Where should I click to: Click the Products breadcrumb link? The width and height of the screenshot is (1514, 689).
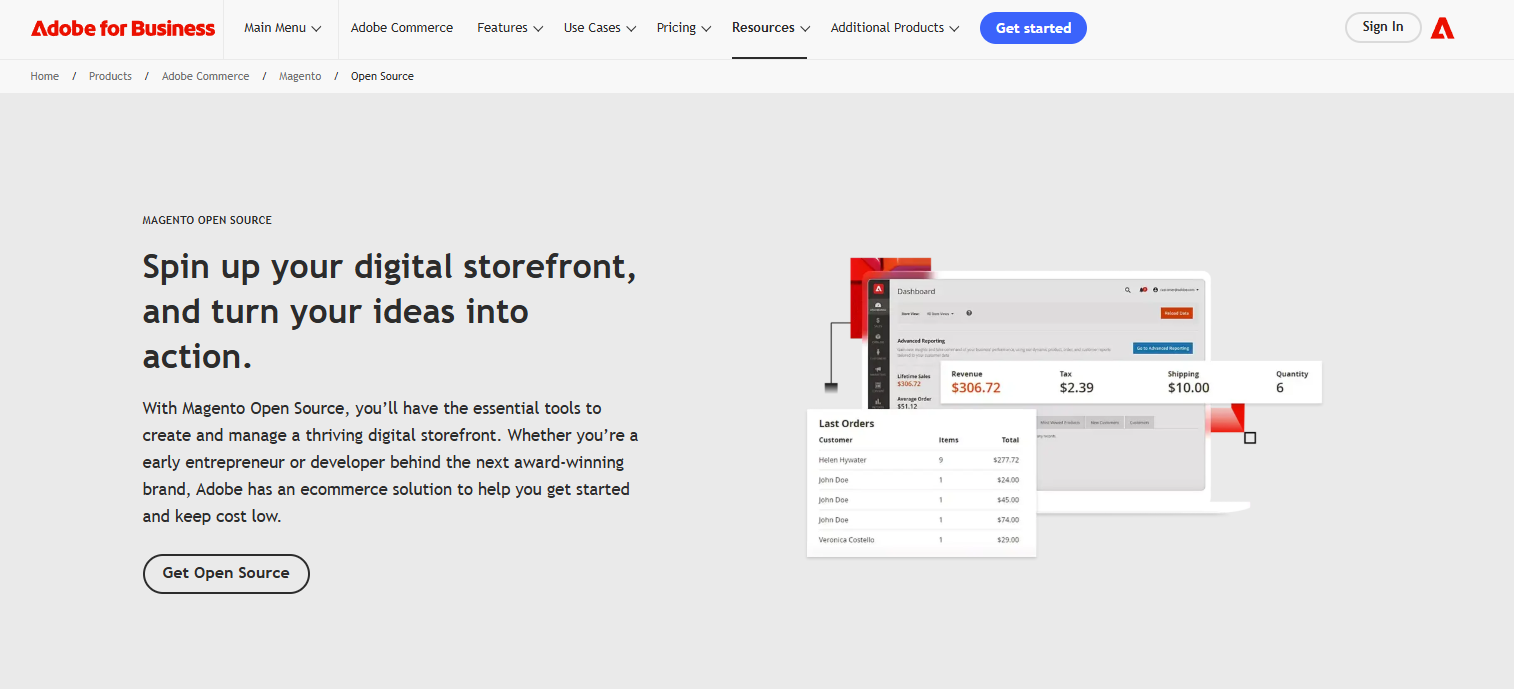pyautogui.click(x=110, y=76)
